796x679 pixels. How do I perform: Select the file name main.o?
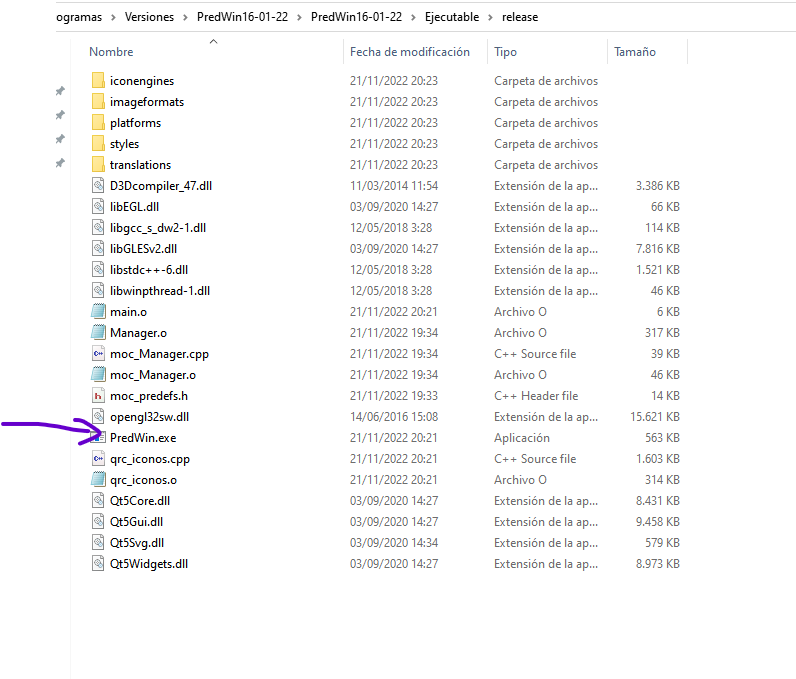(128, 312)
